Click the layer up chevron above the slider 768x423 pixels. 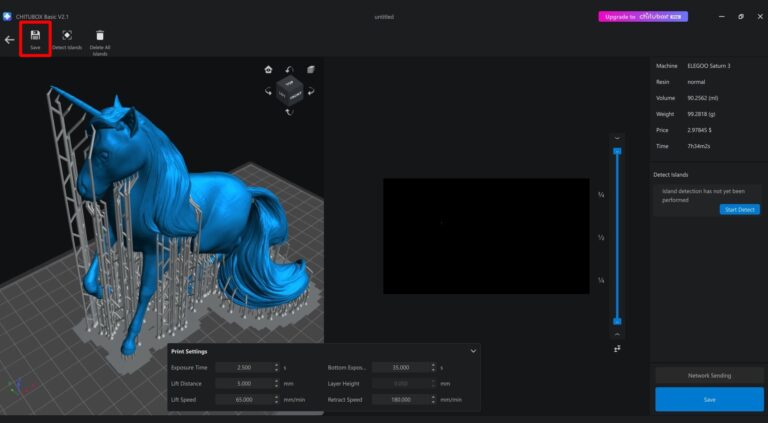tap(617, 138)
